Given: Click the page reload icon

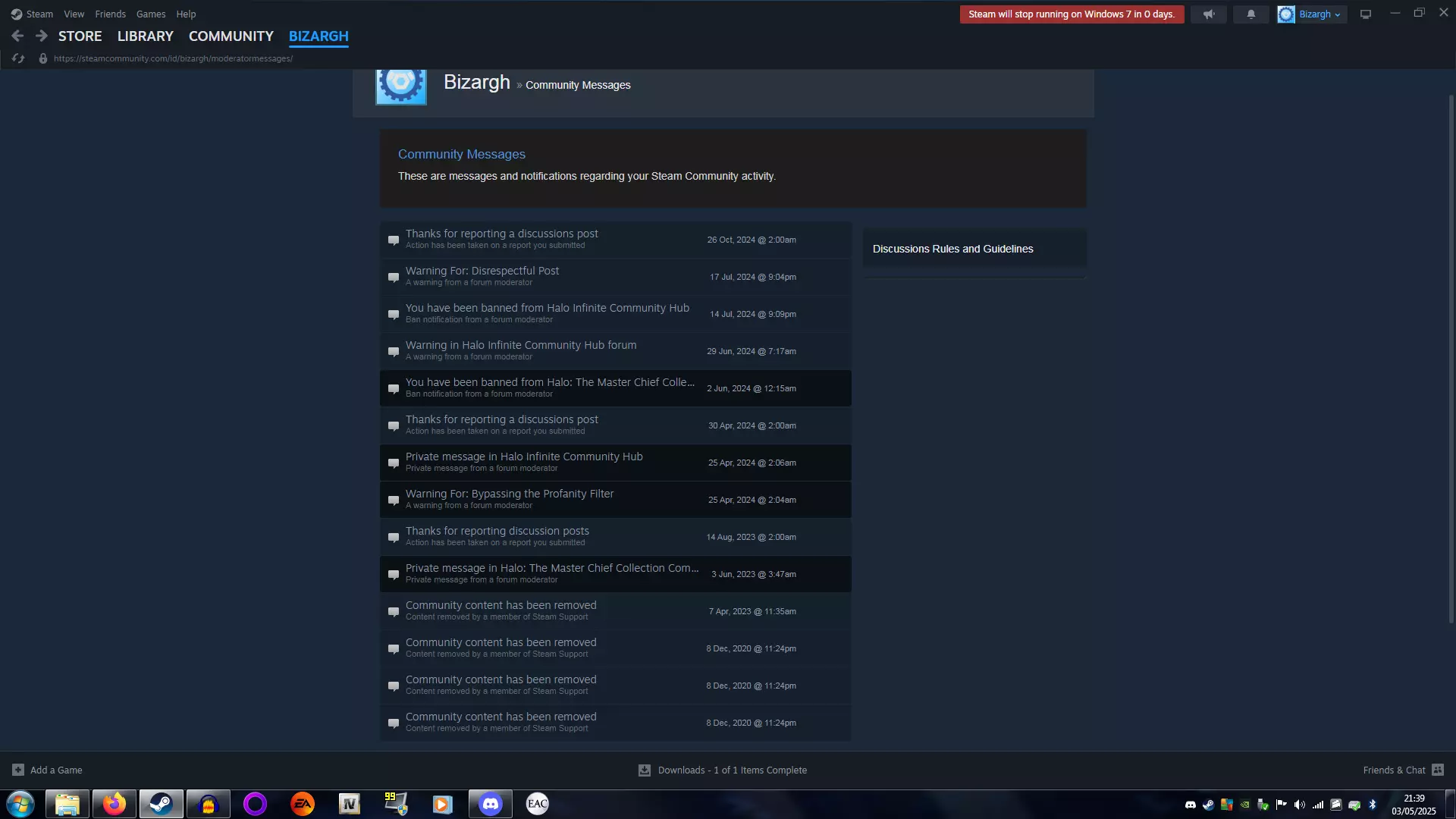Looking at the screenshot, I should [18, 58].
